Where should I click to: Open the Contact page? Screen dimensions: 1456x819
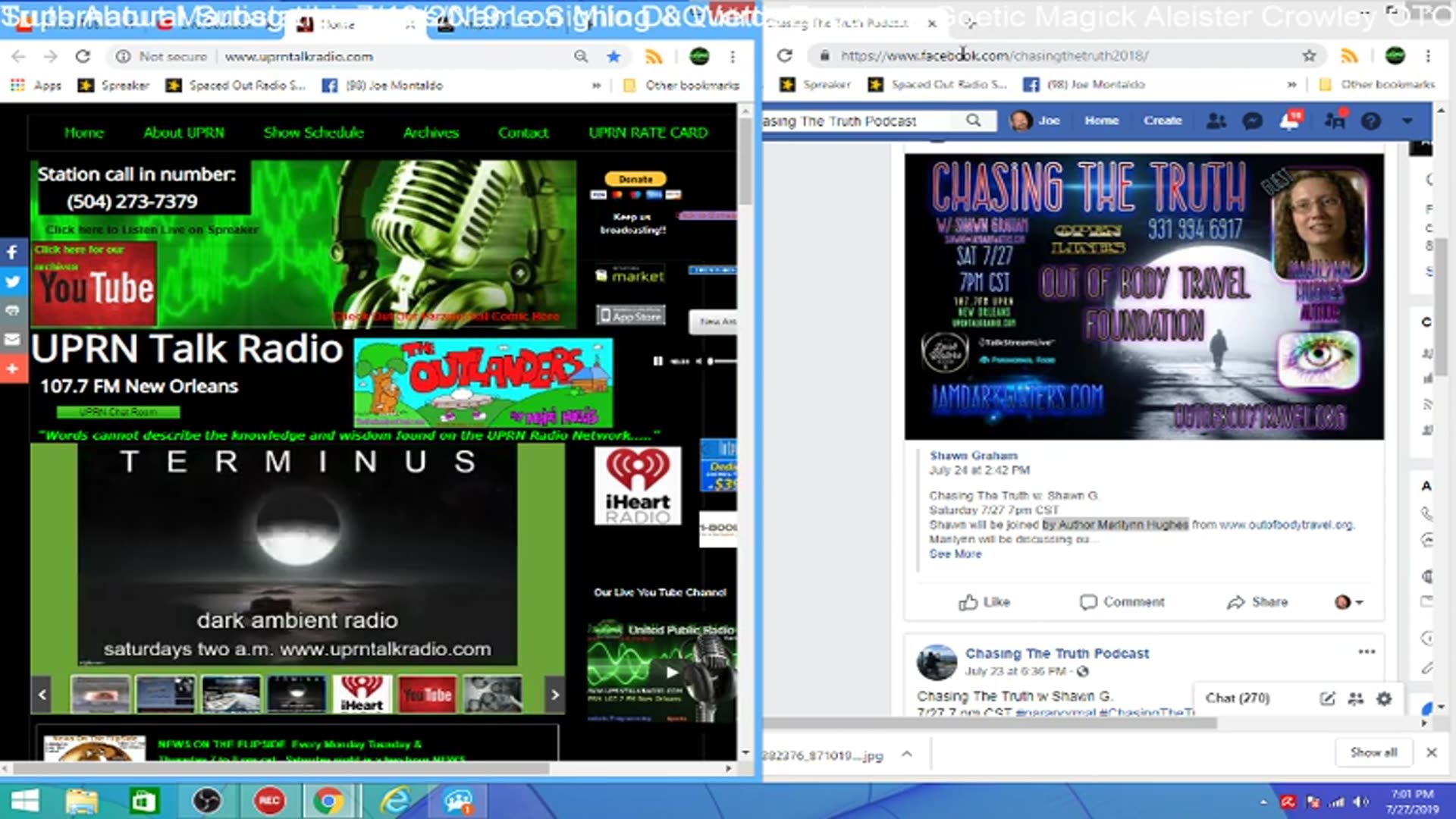[523, 133]
